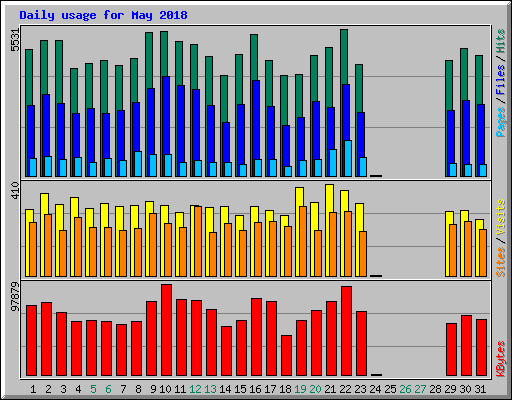Click the red KBytes bar for day 14
This screenshot has width=512, height=400.
pos(227,351)
